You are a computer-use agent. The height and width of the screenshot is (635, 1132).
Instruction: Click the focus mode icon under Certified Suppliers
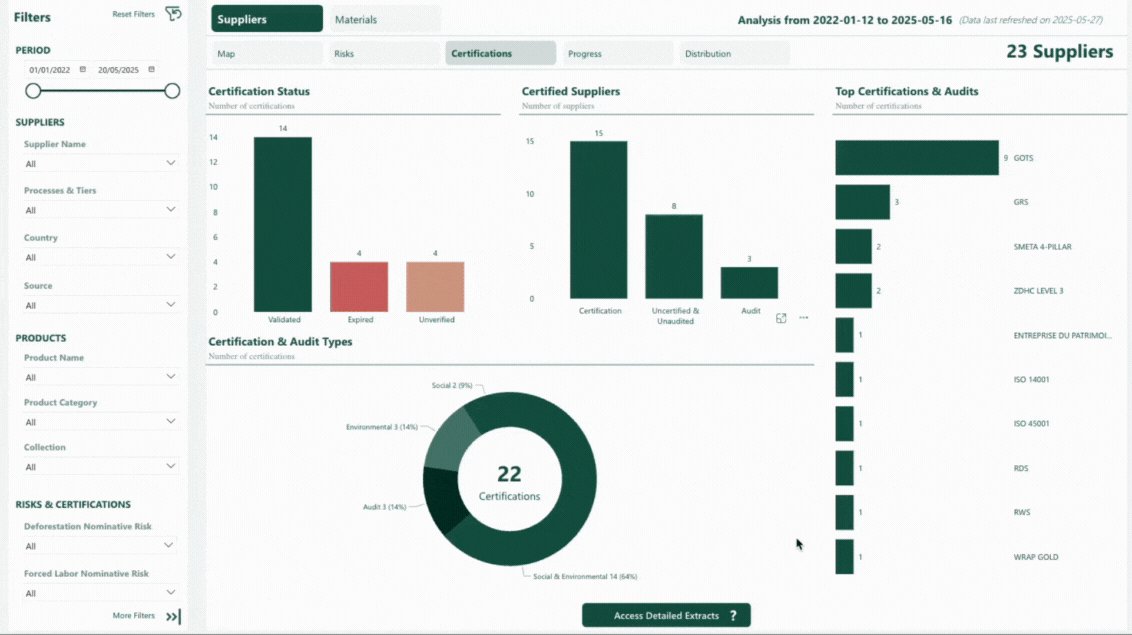781,318
